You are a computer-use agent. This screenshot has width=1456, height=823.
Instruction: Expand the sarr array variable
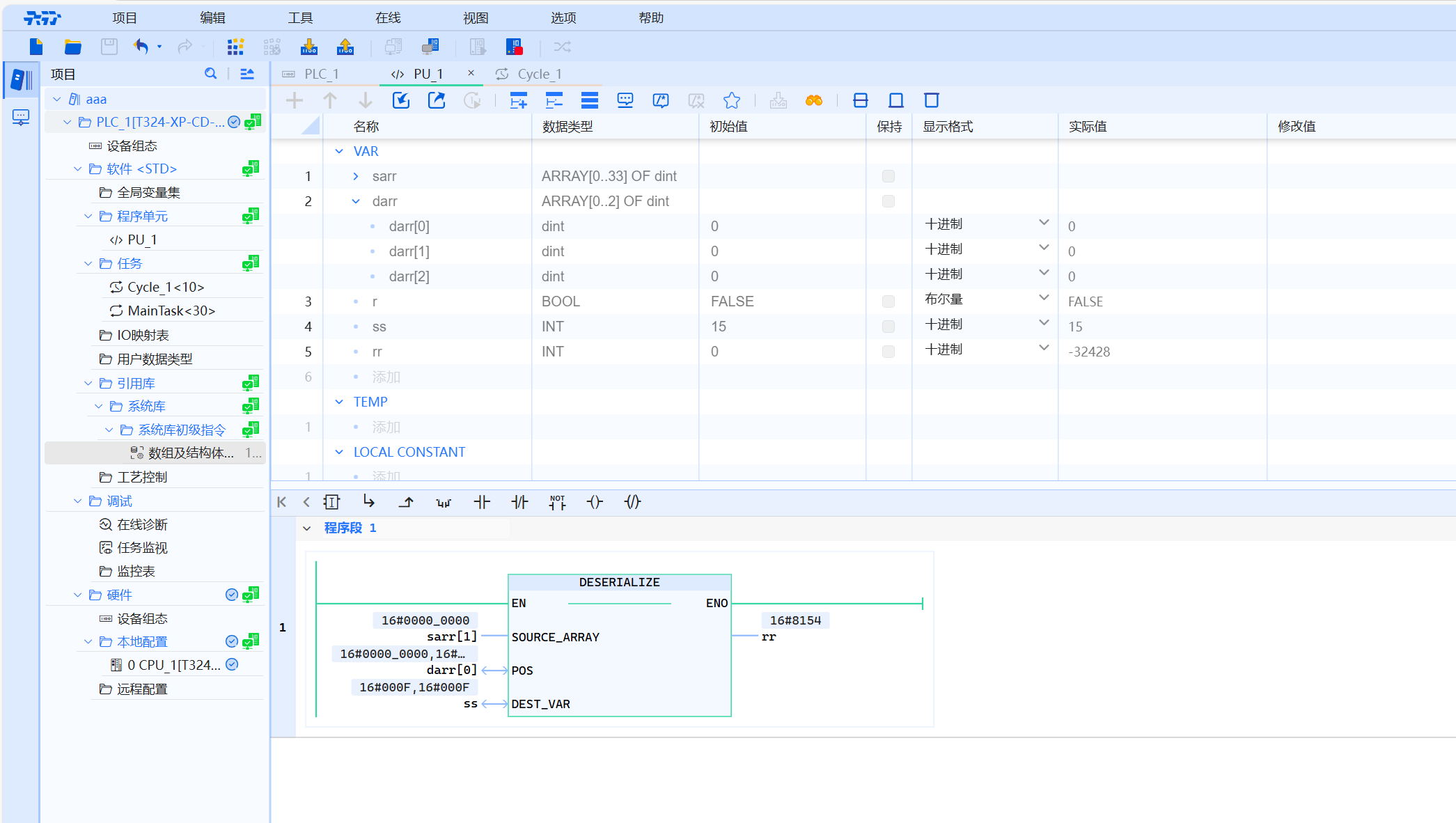(356, 176)
